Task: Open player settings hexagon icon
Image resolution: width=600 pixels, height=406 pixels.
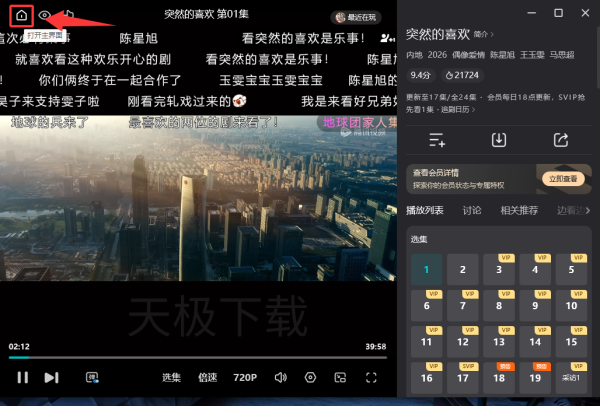Action: (311, 377)
